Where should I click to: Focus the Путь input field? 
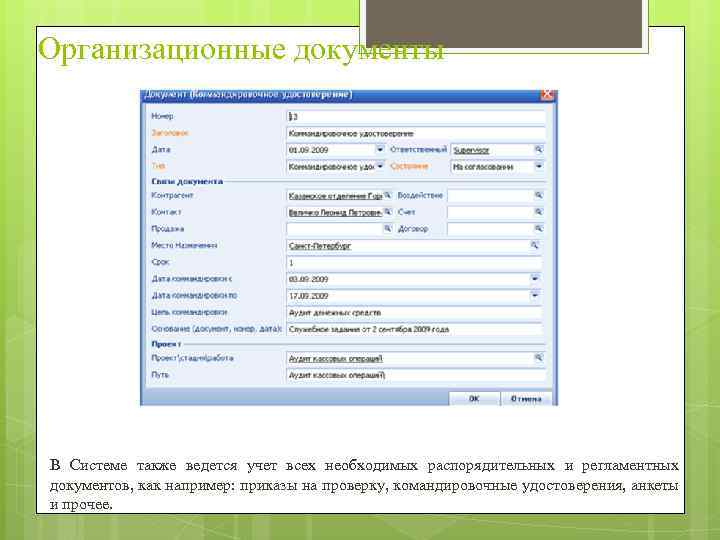(x=416, y=375)
